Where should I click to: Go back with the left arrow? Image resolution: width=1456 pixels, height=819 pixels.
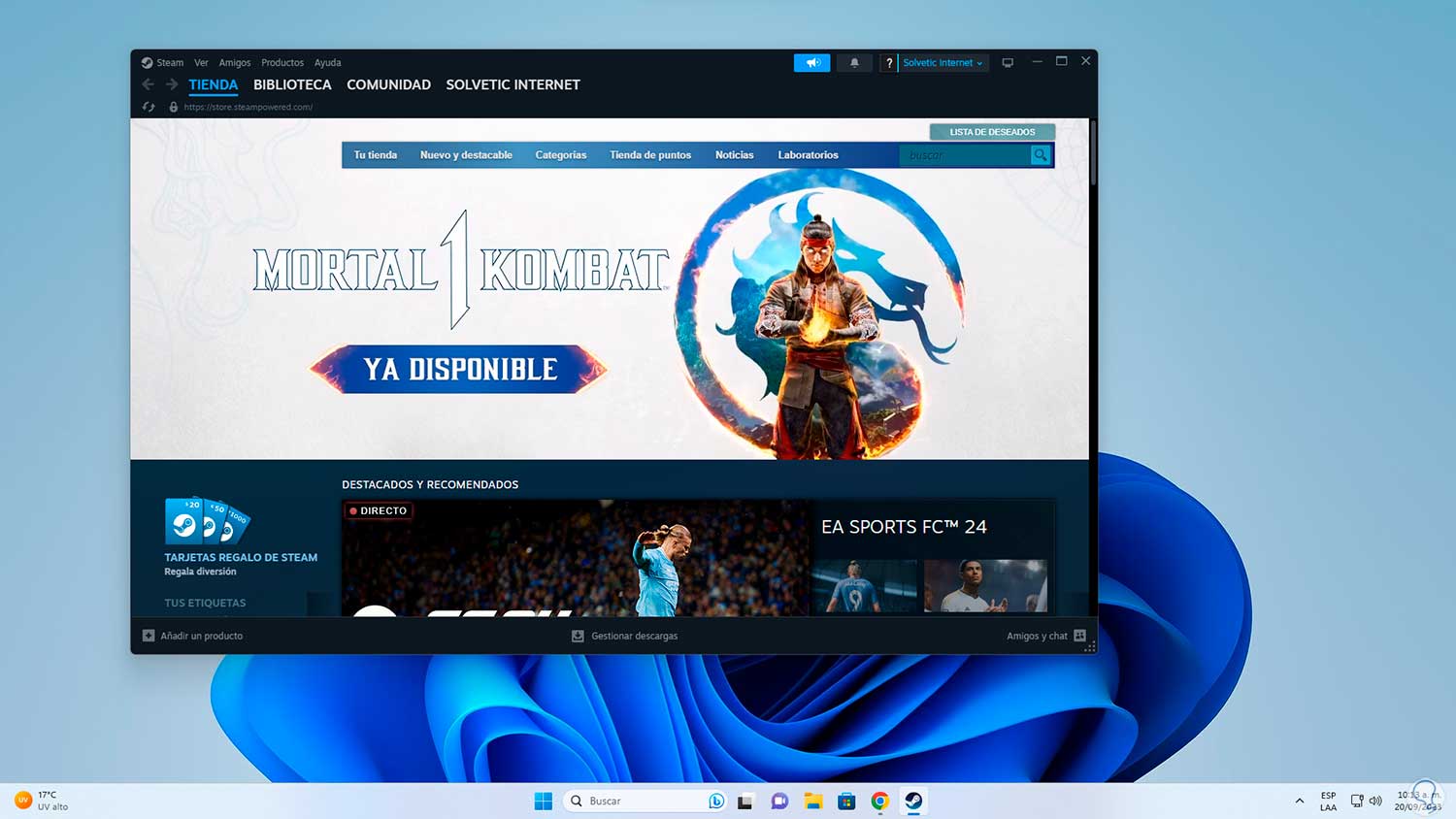(x=149, y=84)
